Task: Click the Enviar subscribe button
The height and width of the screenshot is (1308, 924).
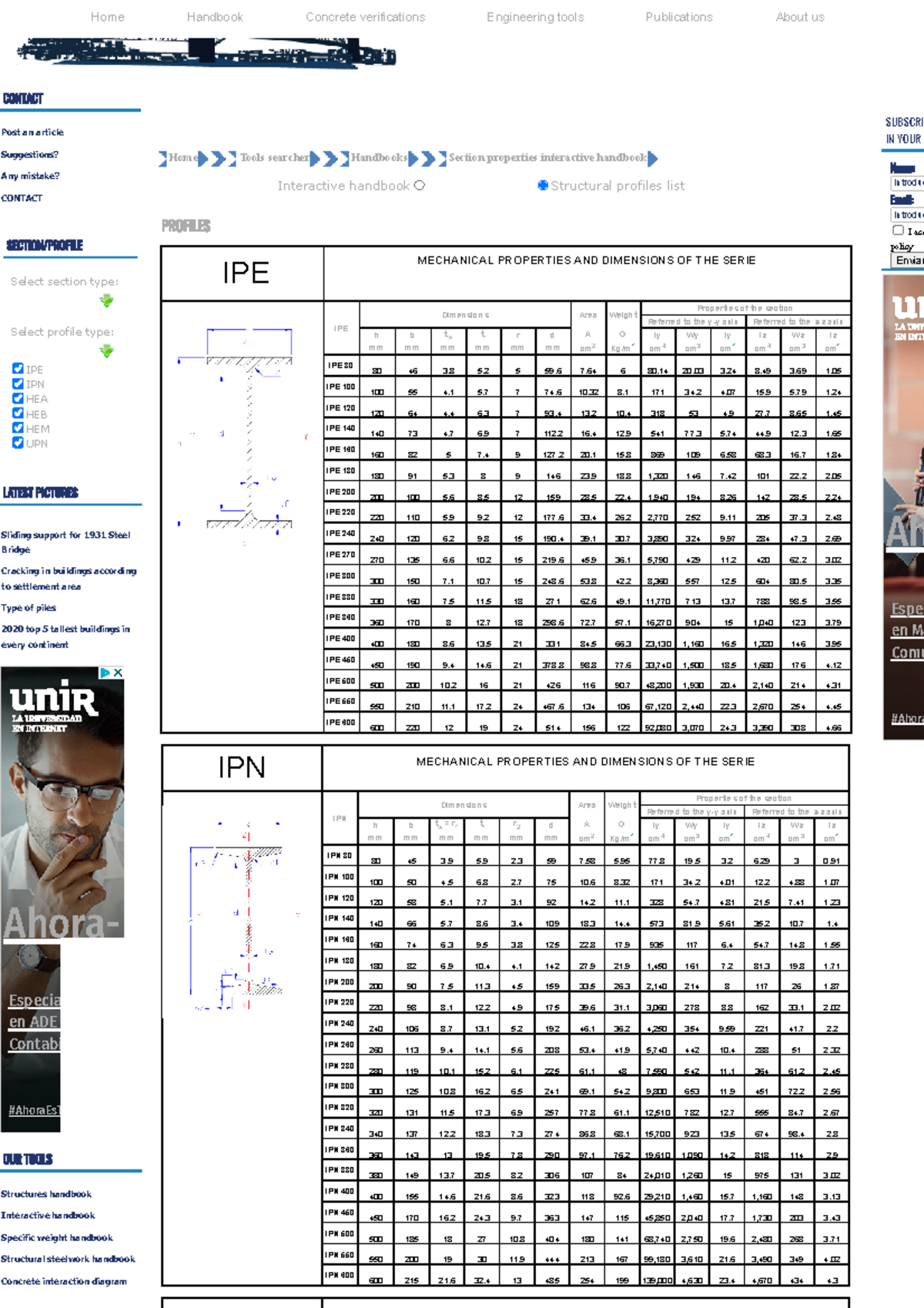Action: pyautogui.click(x=908, y=260)
